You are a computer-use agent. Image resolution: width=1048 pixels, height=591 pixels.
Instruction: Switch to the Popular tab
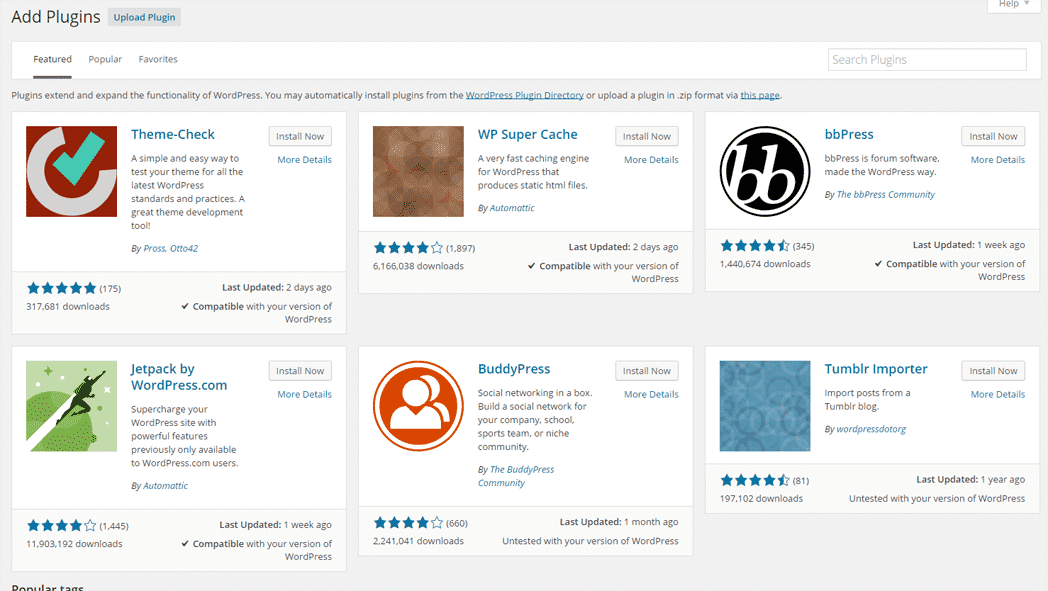point(105,59)
